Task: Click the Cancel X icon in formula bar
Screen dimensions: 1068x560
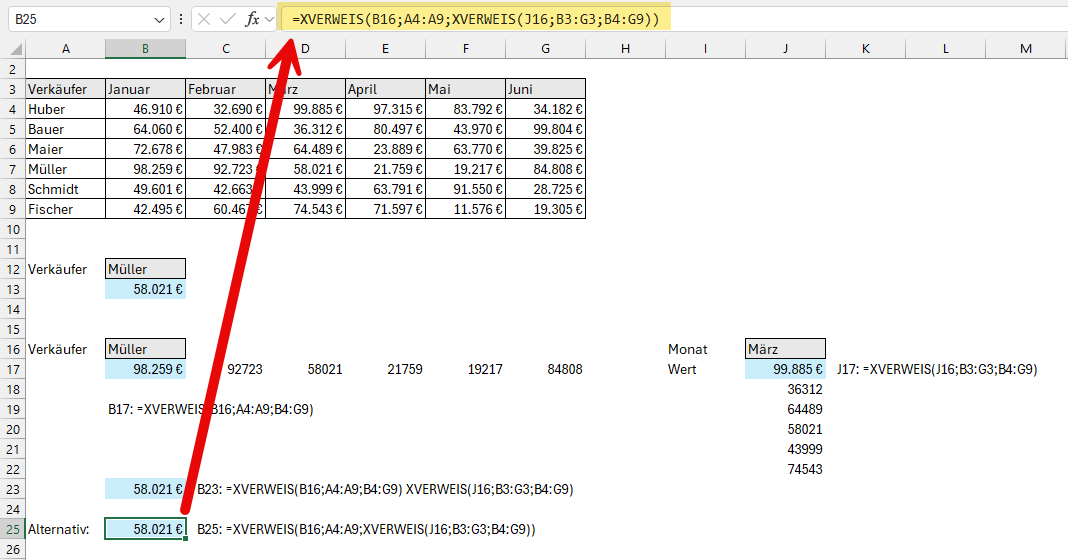Action: click(x=204, y=19)
